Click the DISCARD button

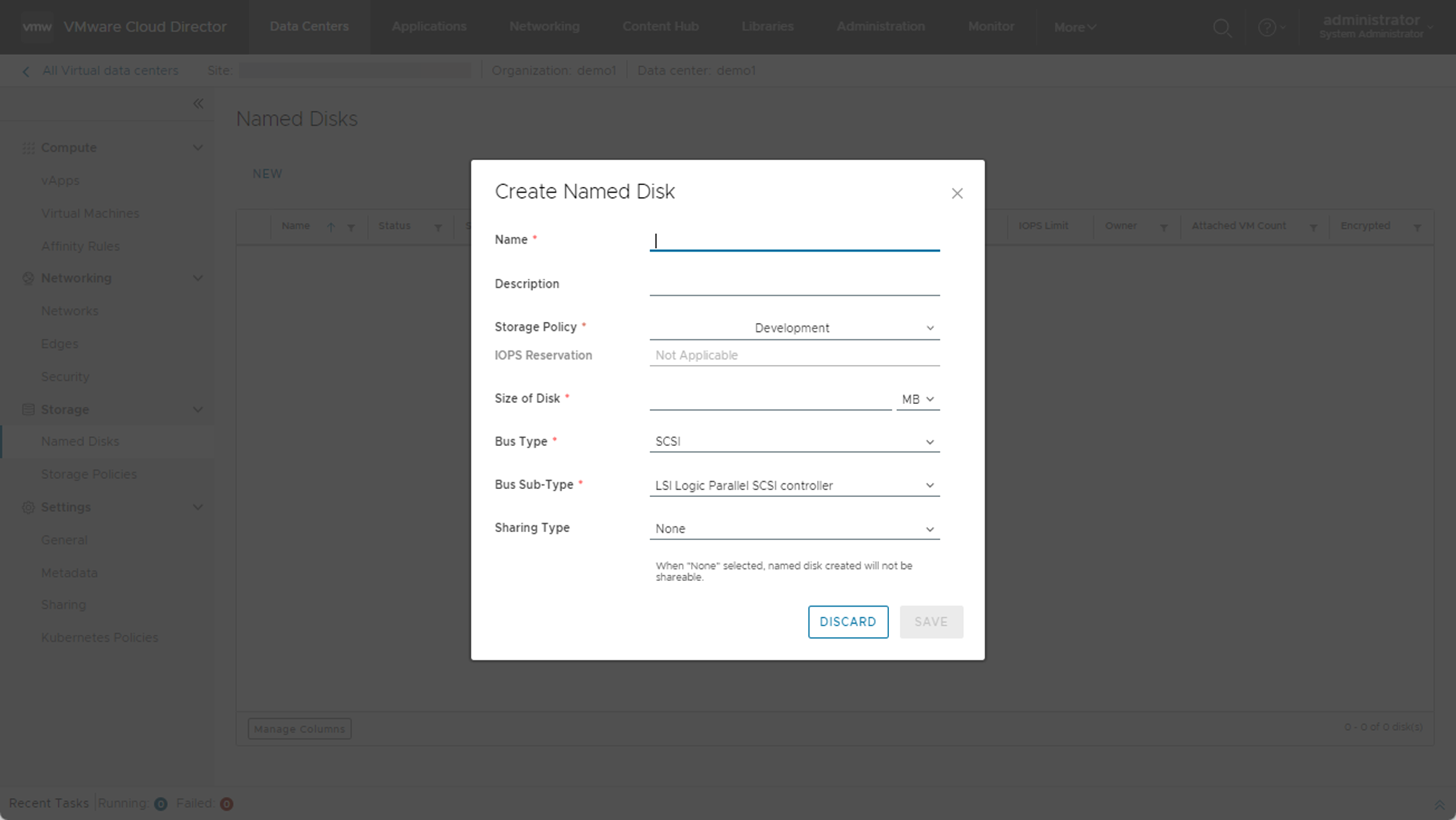pos(848,621)
